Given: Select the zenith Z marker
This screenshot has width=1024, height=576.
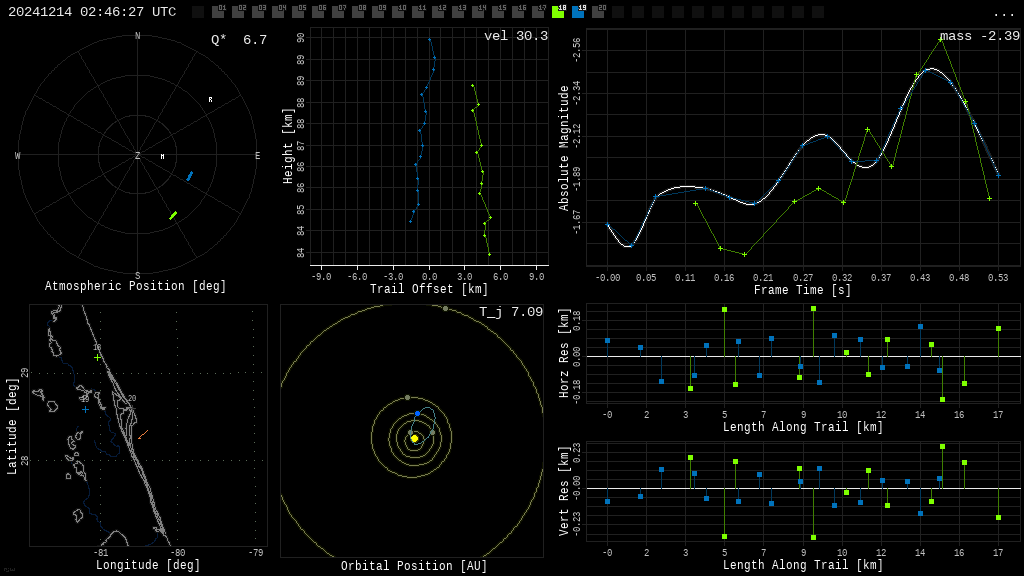Looking at the screenshot, I should coord(138,156).
